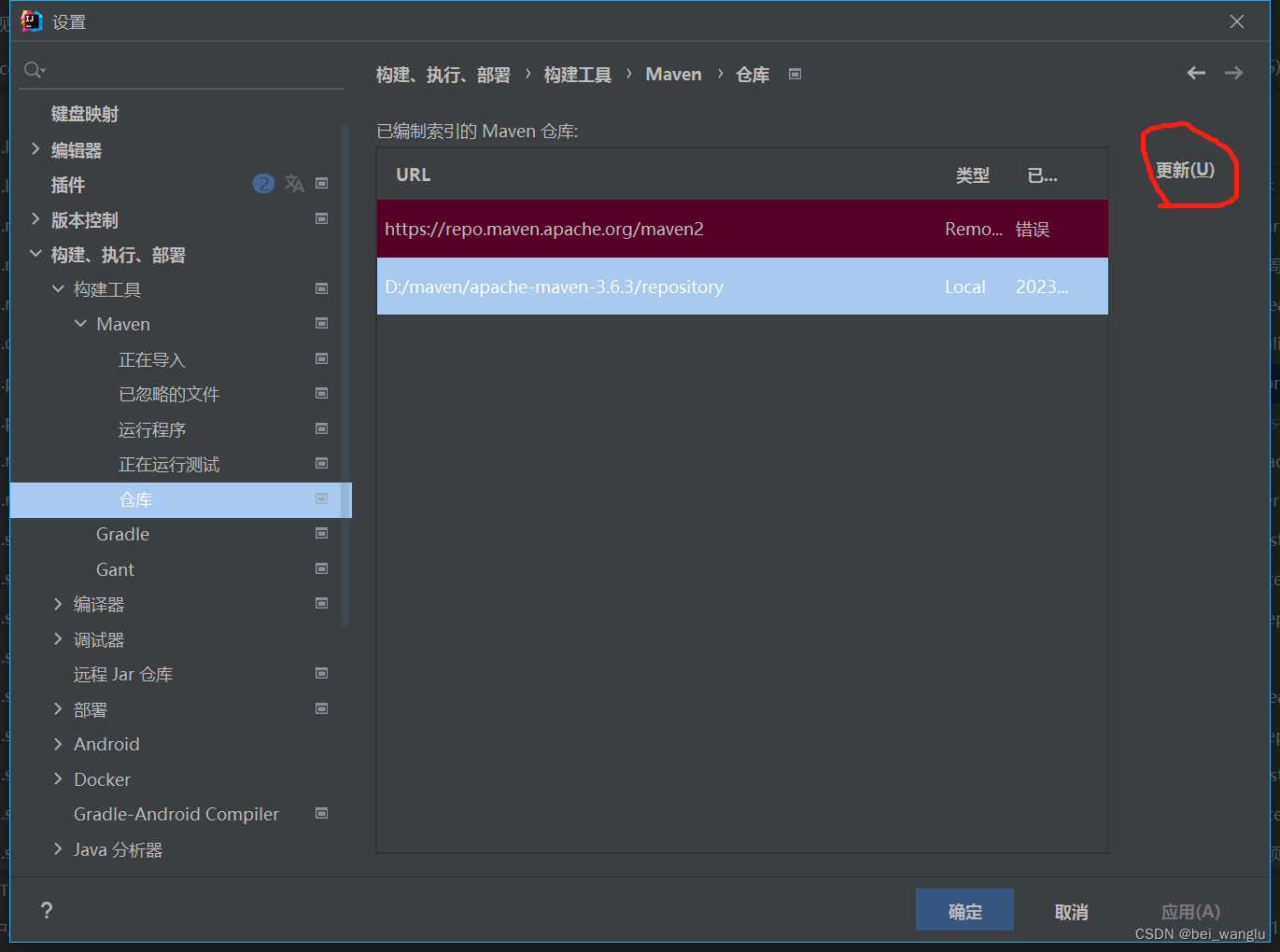Image resolution: width=1280 pixels, height=952 pixels.
Task: Select 已忽略的文件 under Maven
Action: (169, 395)
